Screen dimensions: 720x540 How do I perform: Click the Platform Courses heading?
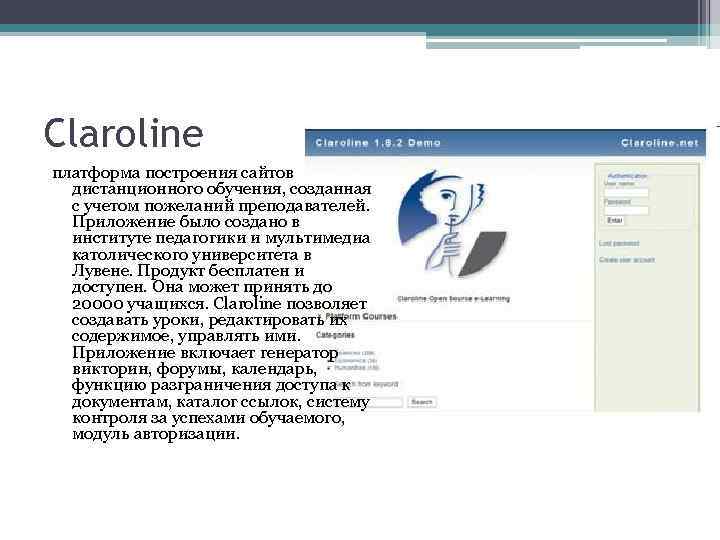pyautogui.click(x=361, y=316)
